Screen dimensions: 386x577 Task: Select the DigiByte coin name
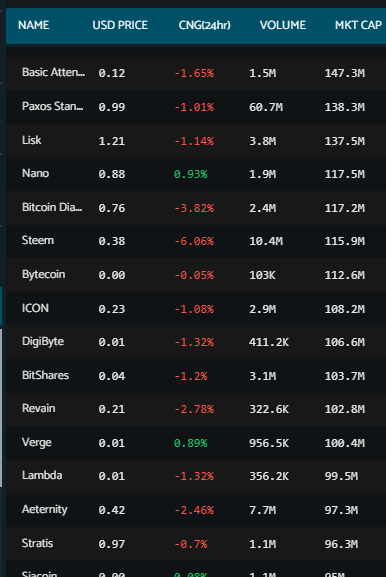(x=43, y=341)
